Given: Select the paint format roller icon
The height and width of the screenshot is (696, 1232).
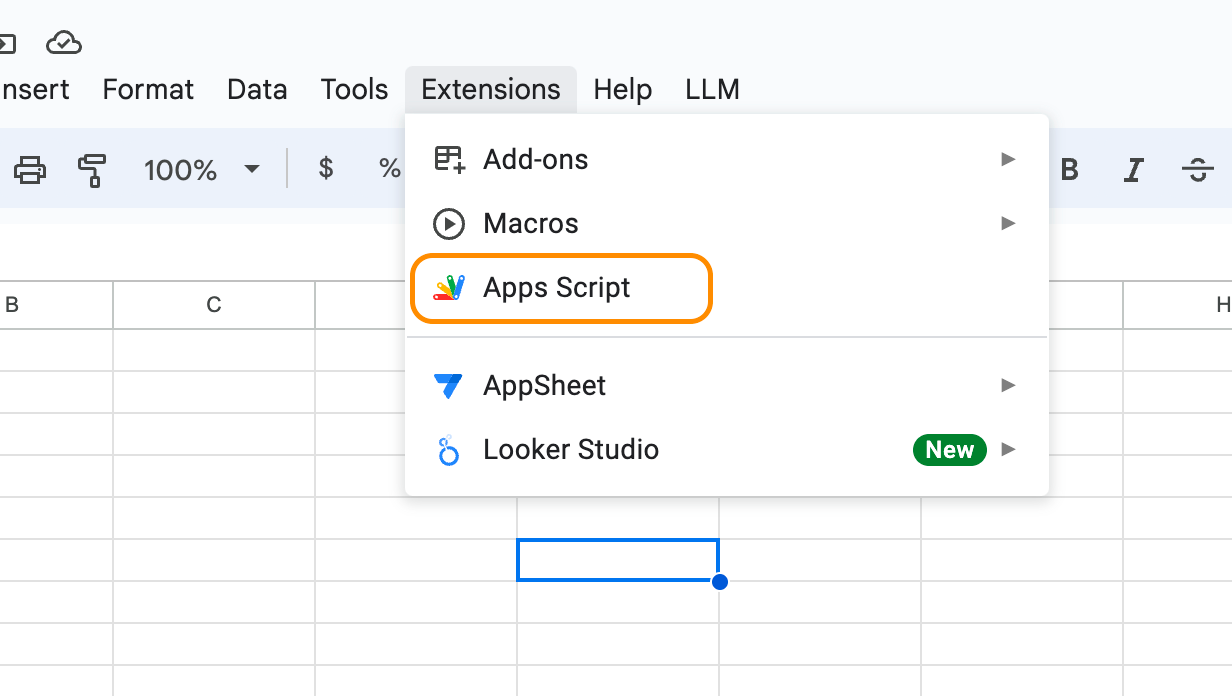Looking at the screenshot, I should coord(92,170).
